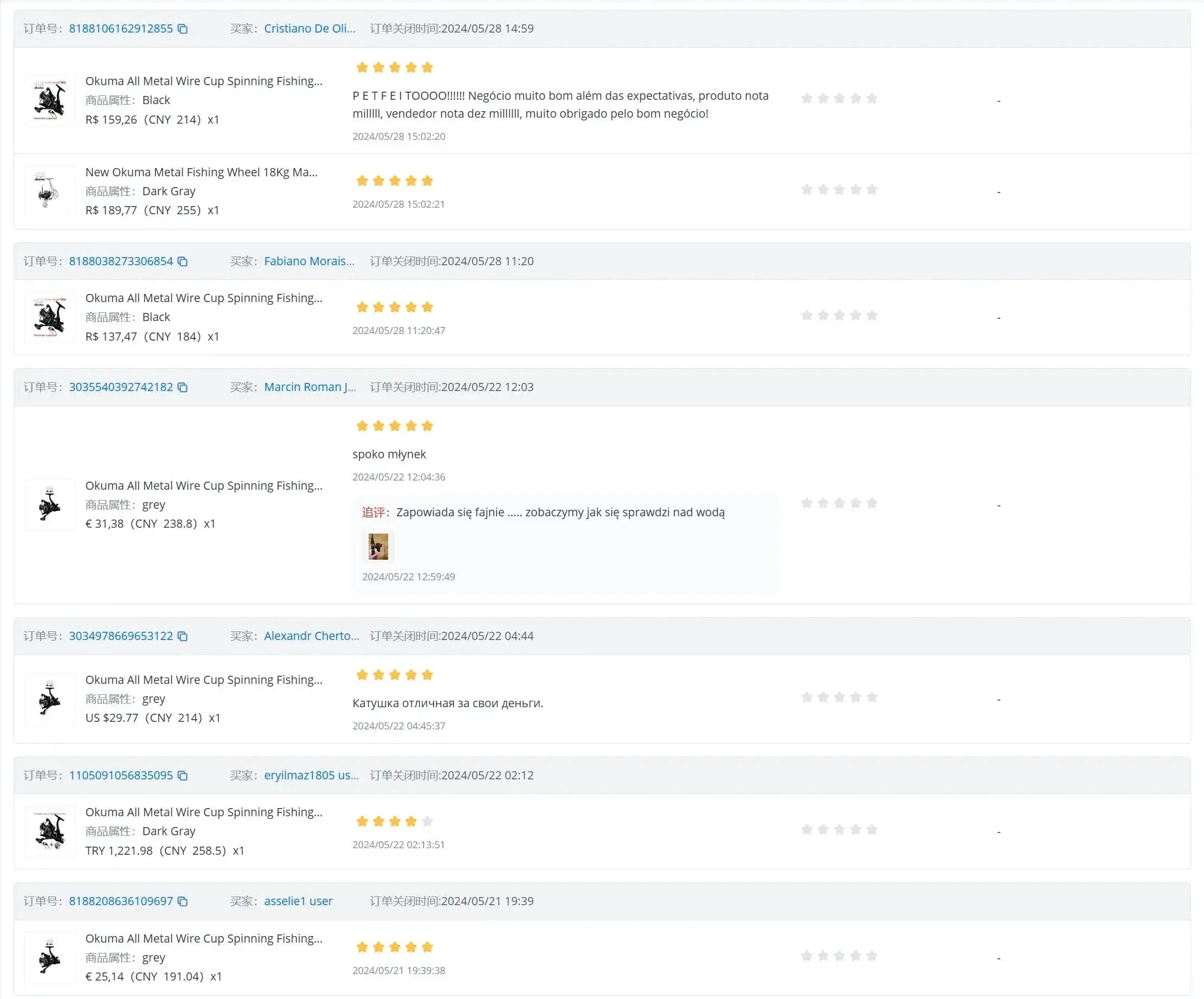Copy order number 3035540392742182

(x=182, y=387)
